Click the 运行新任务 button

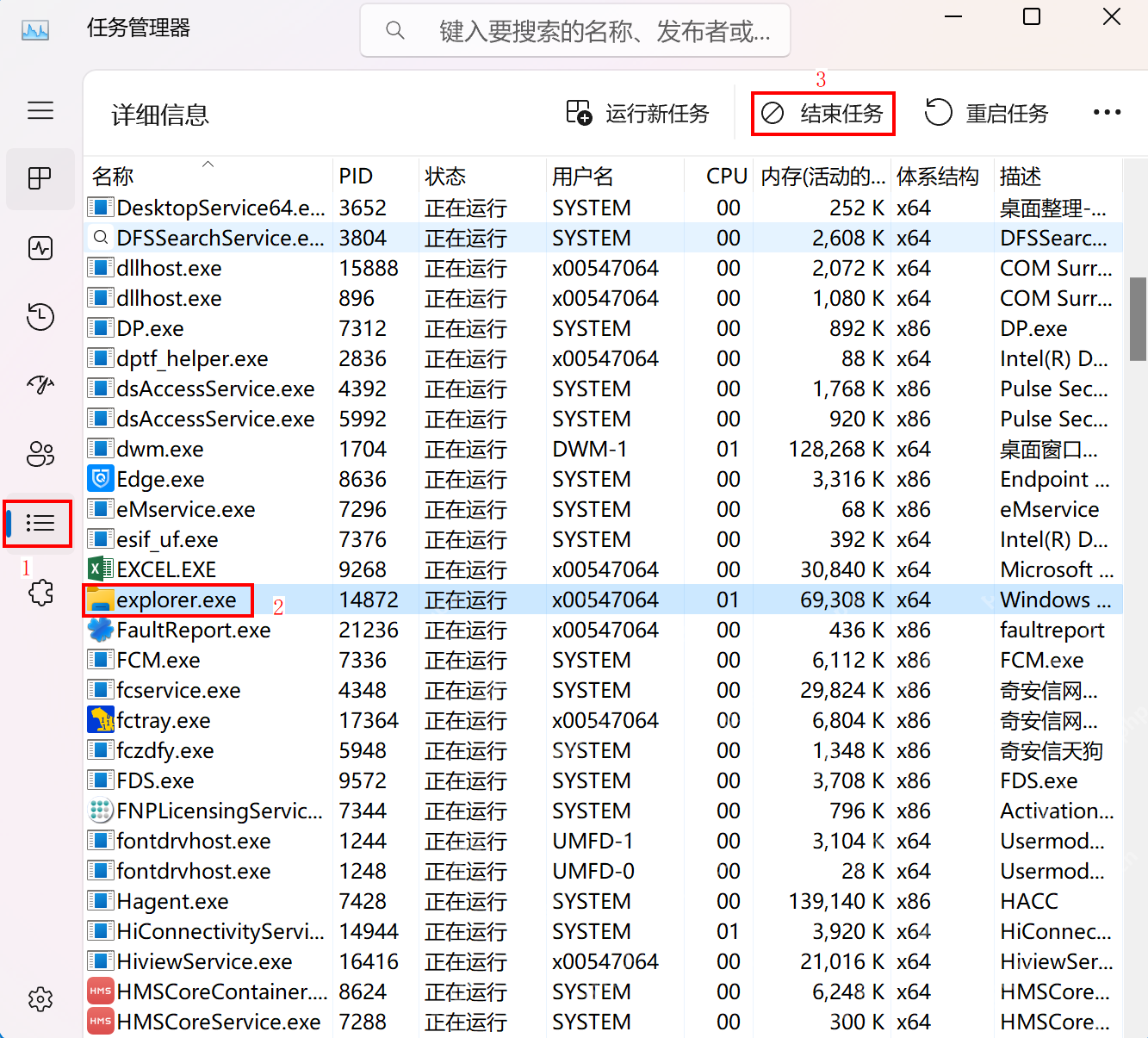[637, 114]
